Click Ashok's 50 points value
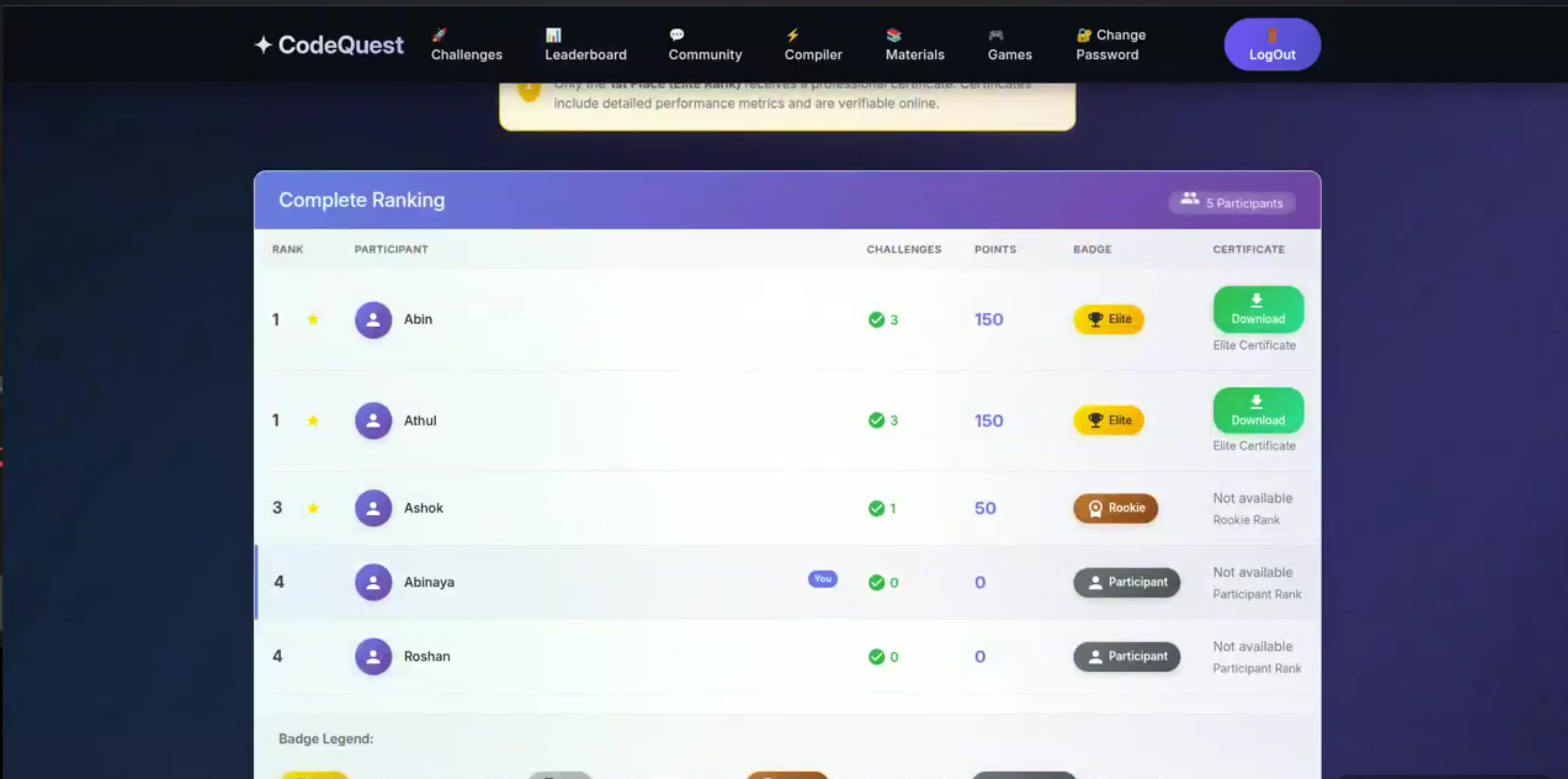1568x779 pixels. point(984,508)
